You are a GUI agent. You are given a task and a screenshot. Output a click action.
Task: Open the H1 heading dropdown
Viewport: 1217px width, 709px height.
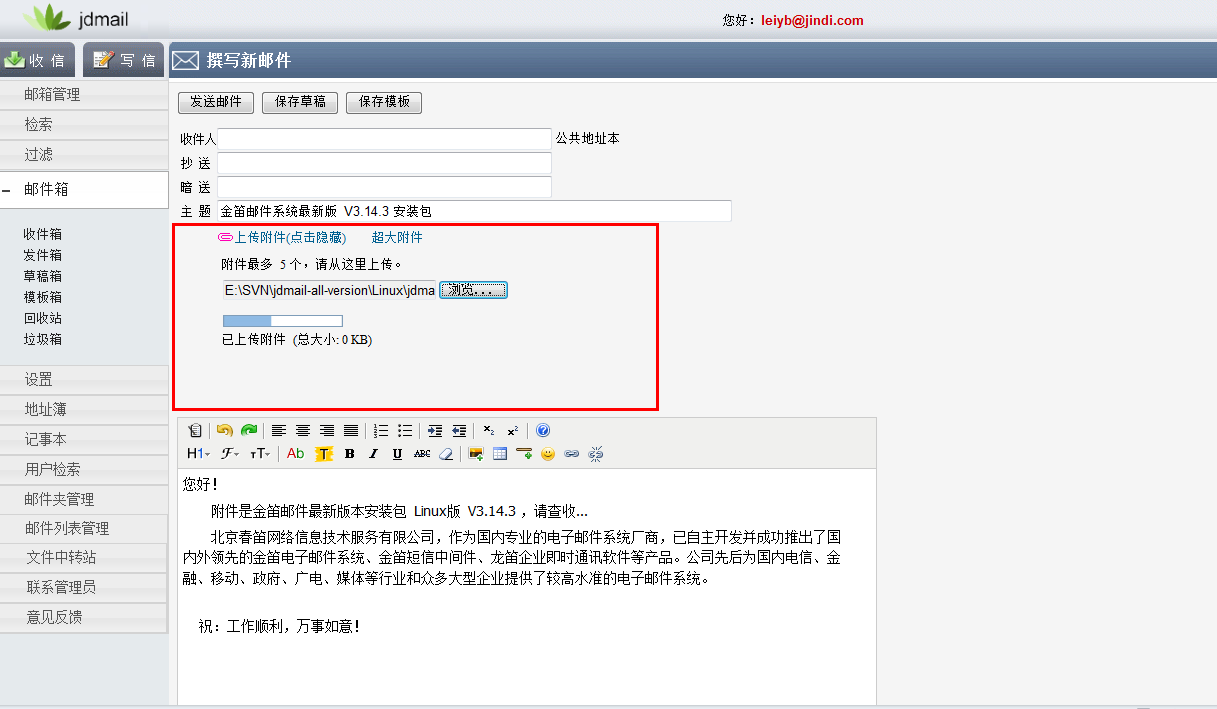coord(198,454)
